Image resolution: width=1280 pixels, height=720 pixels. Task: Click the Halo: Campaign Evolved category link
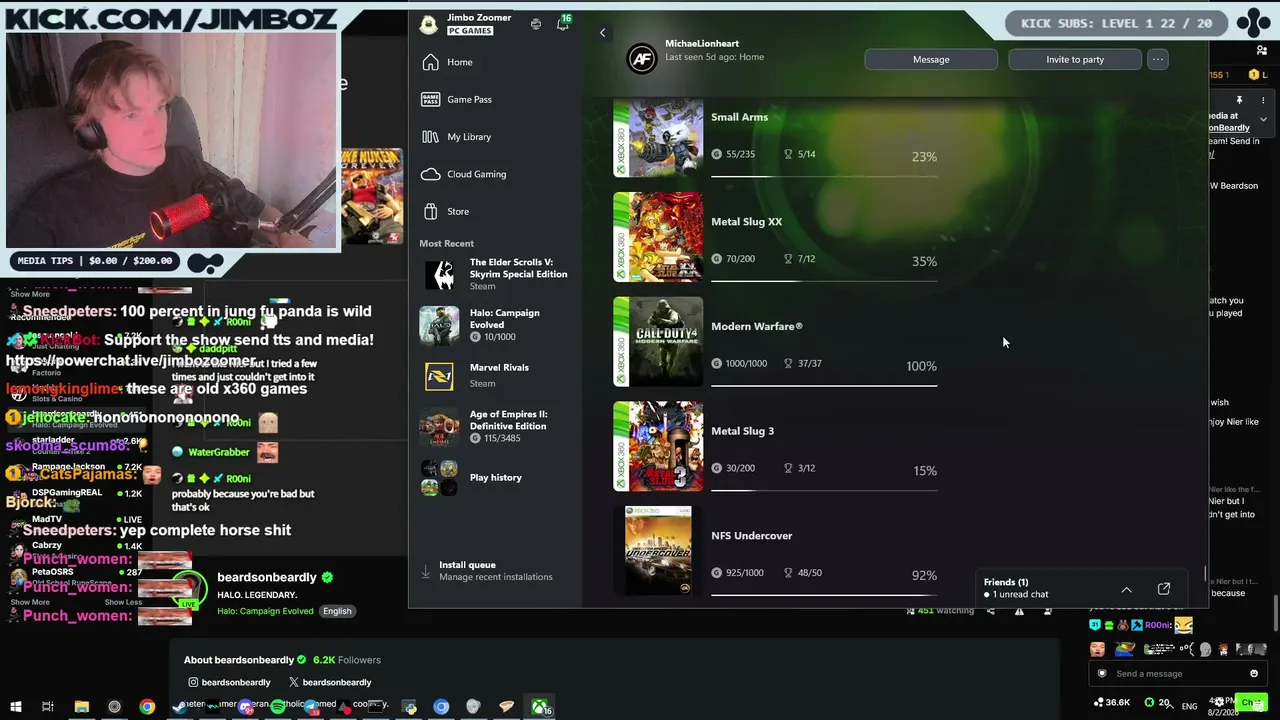pyautogui.click(x=265, y=611)
